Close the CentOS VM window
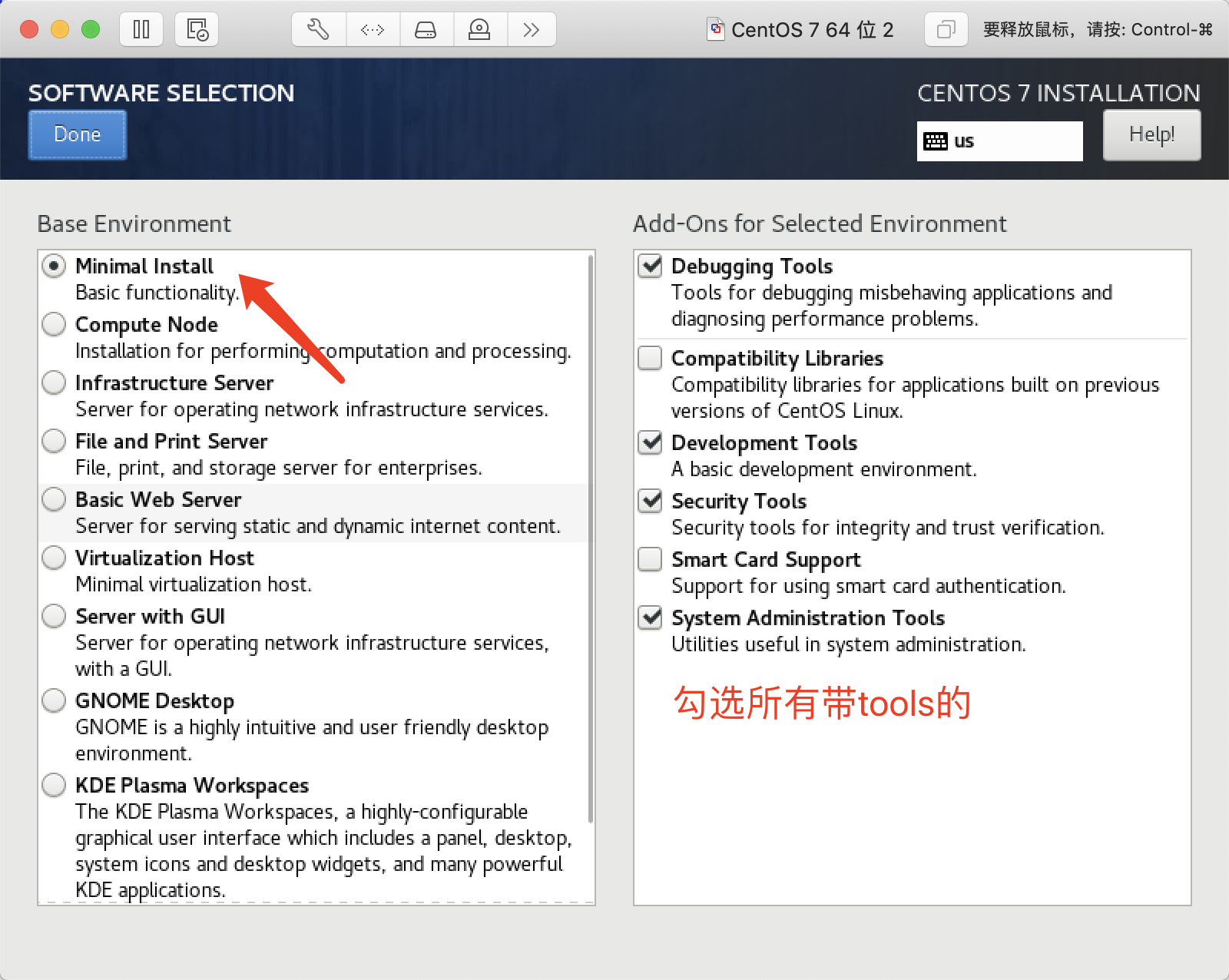 point(29,29)
